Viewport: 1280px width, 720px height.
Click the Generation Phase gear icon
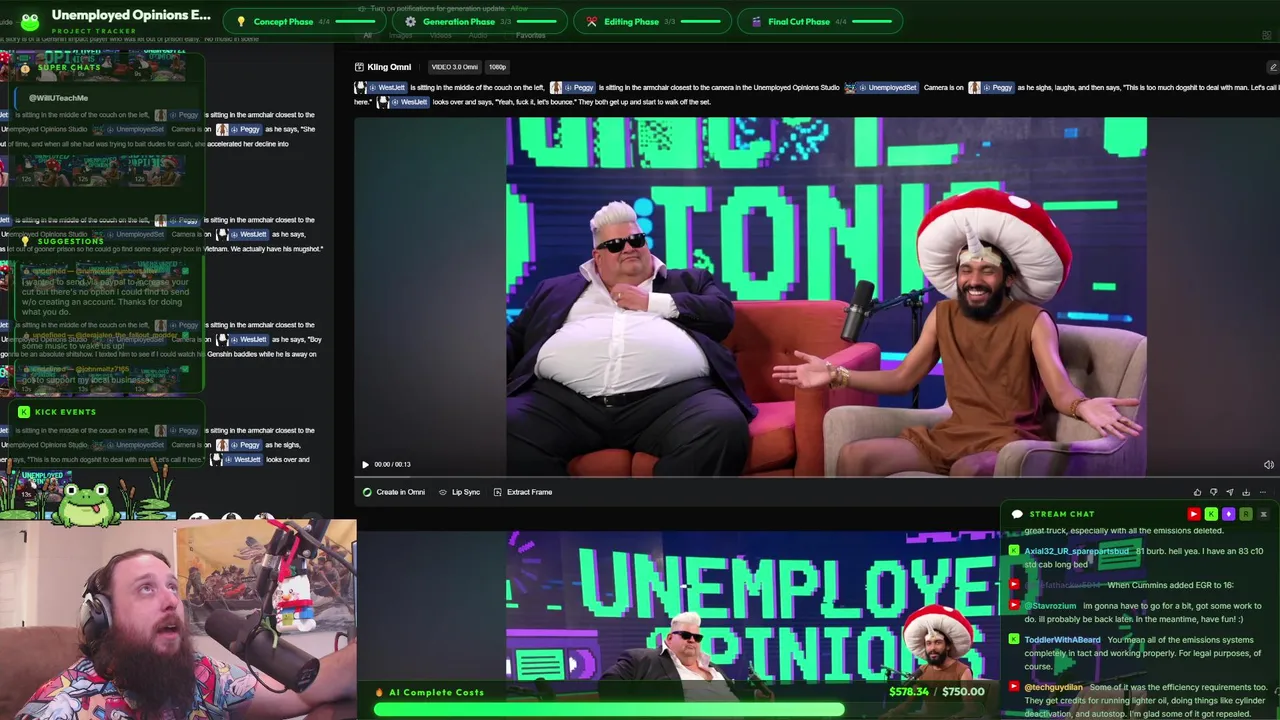410,21
